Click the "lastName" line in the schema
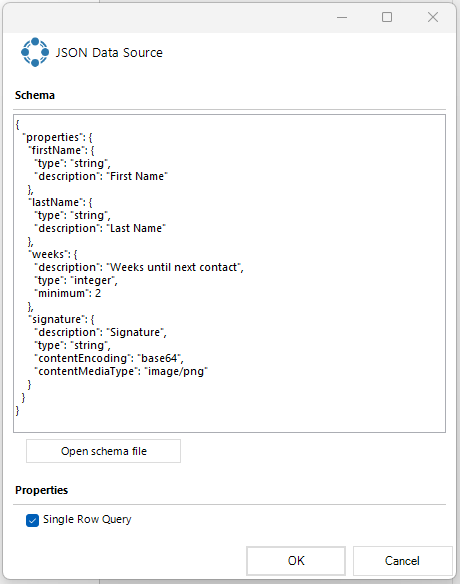The image size is (460, 584). click(x=61, y=202)
